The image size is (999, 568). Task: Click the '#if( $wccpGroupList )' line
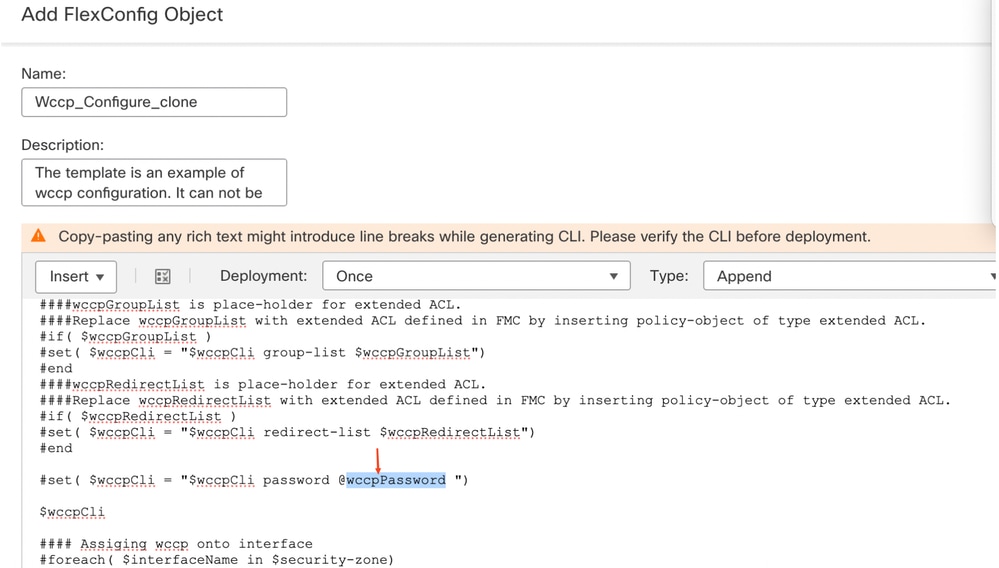tap(125, 337)
